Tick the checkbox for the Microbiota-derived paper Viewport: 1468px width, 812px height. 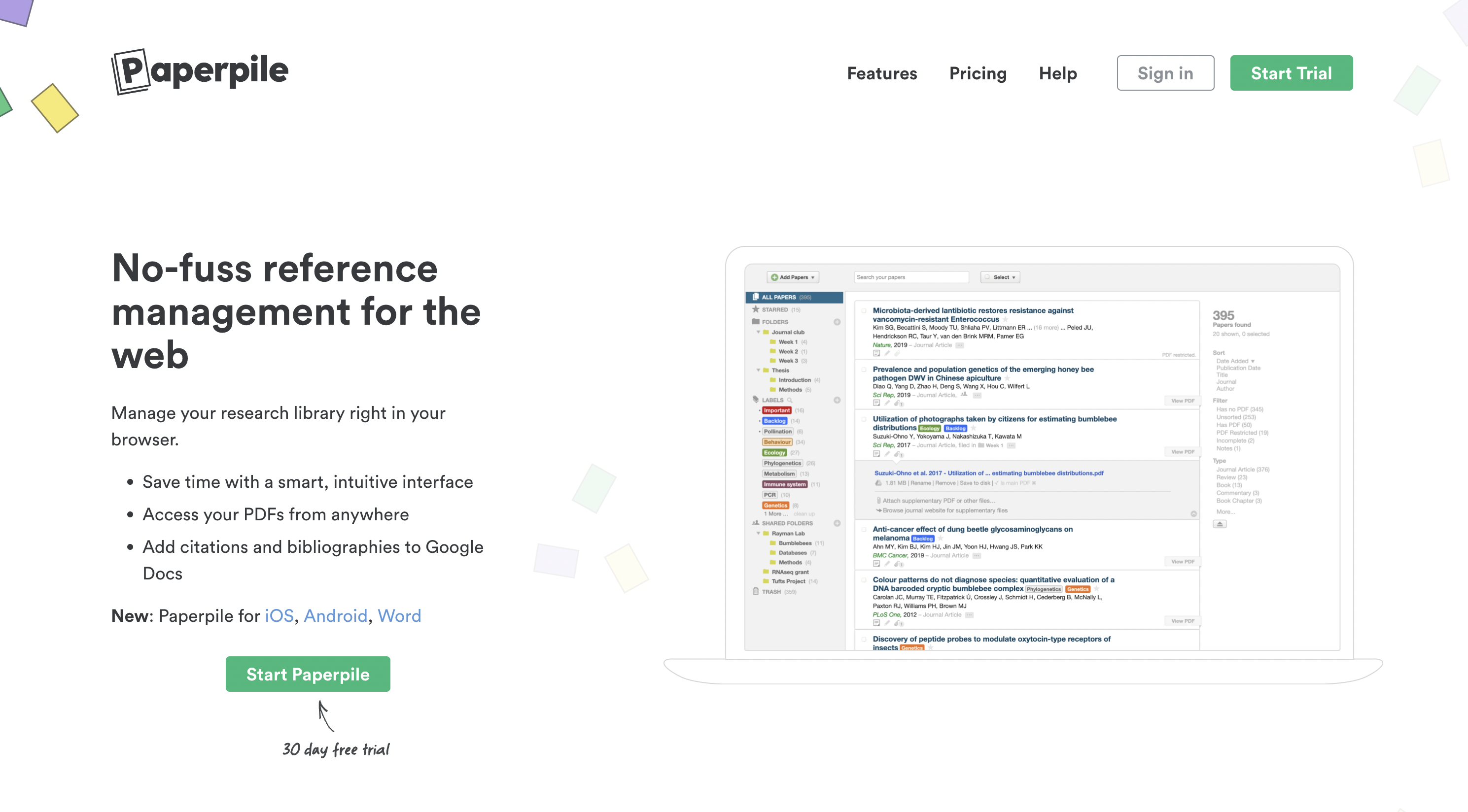point(864,311)
